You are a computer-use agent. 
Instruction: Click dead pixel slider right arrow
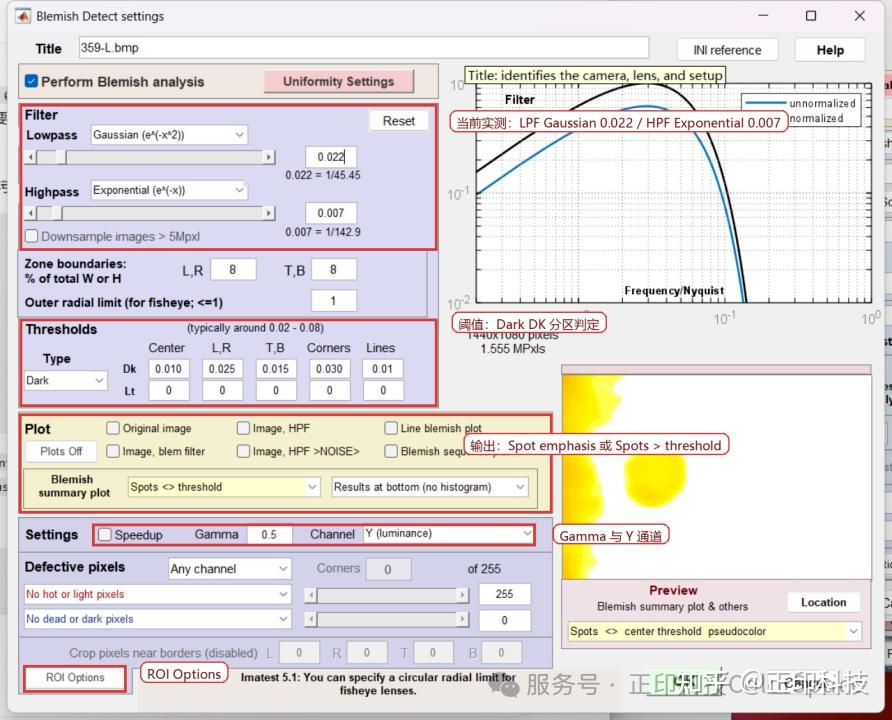point(463,619)
